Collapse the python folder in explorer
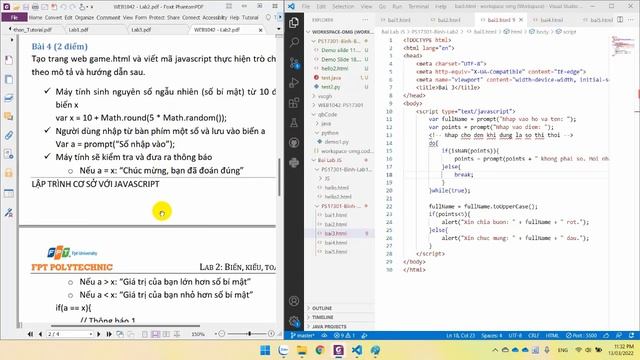The height and width of the screenshot is (360, 640). [x=340, y=133]
